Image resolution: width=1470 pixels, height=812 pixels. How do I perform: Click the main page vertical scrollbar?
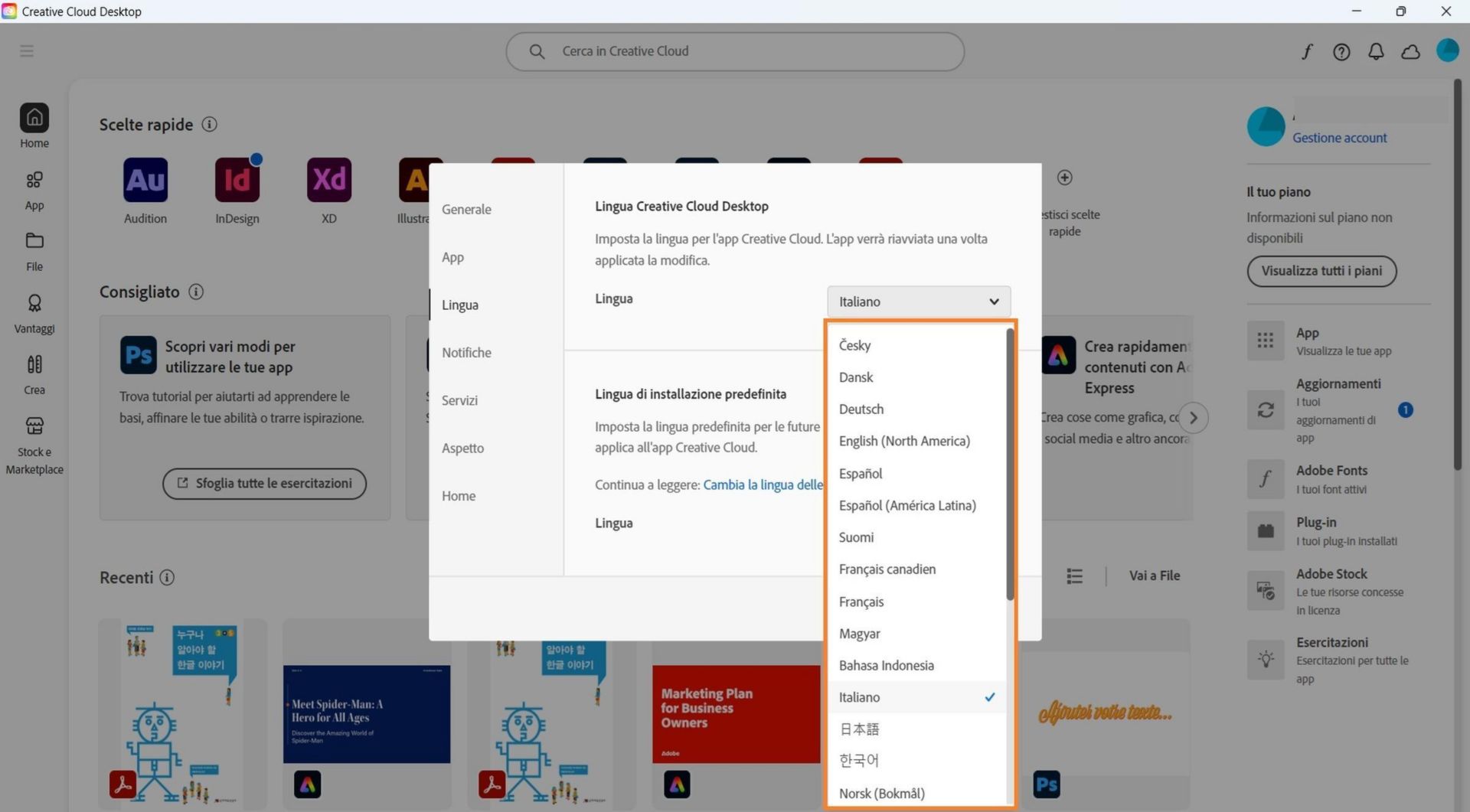[1458, 276]
